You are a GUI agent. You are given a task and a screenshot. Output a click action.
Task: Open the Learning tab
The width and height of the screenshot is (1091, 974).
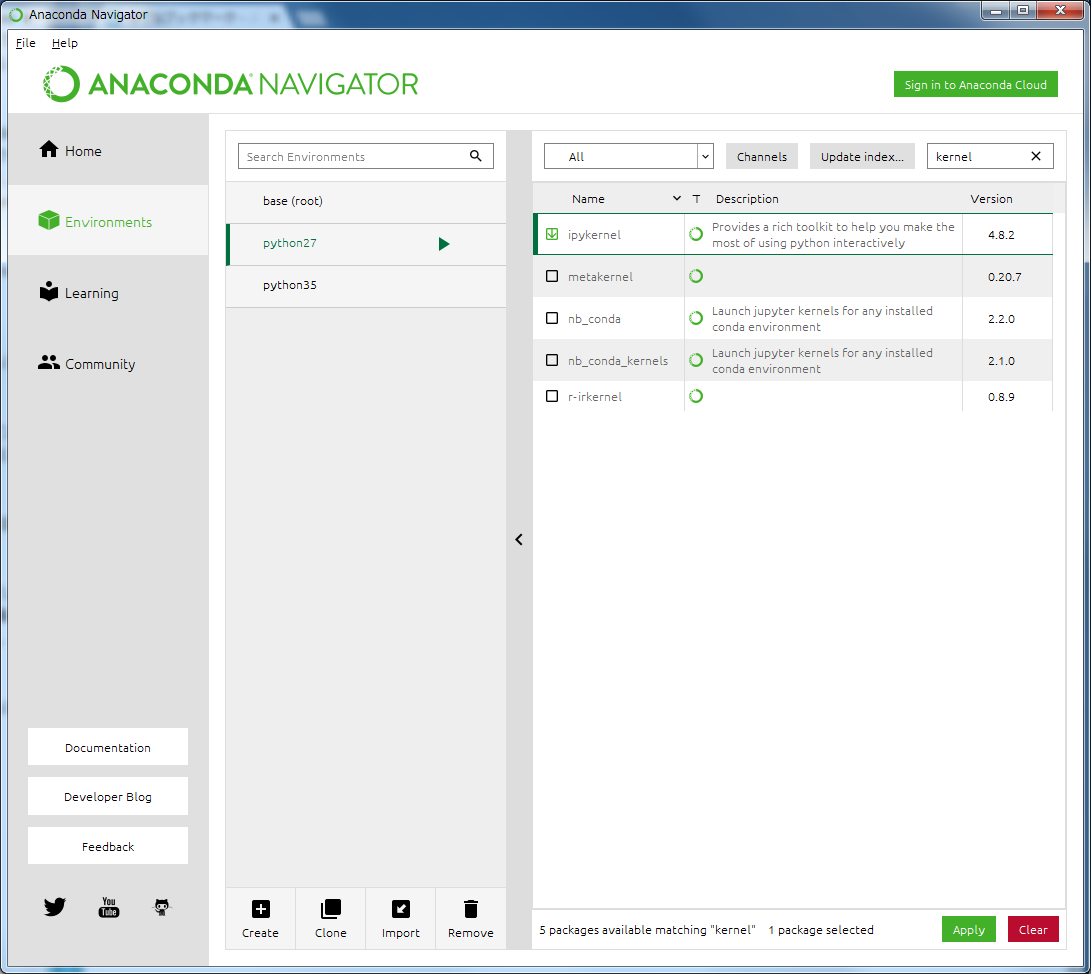[x=108, y=292]
